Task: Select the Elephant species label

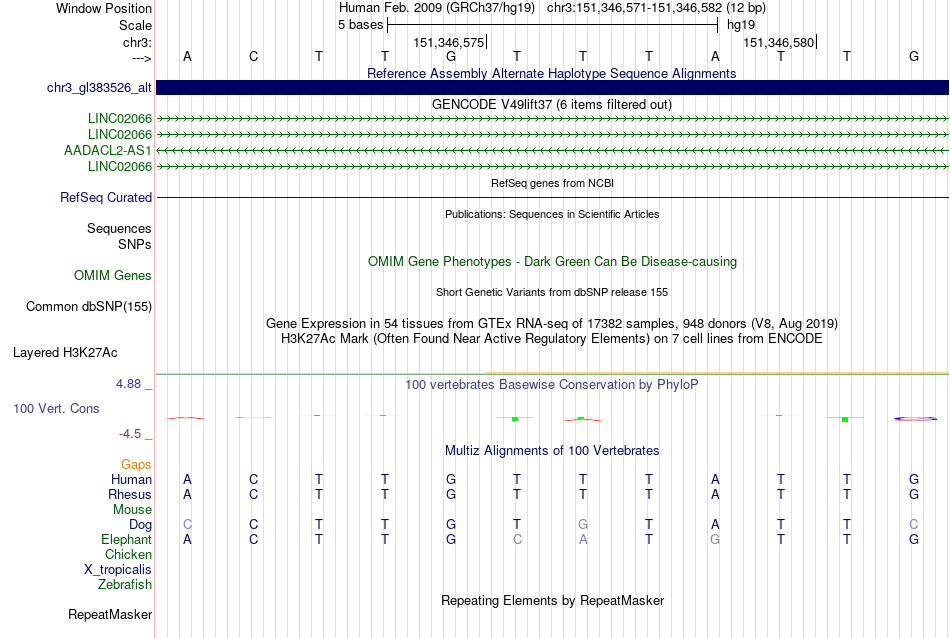Action: coord(127,539)
